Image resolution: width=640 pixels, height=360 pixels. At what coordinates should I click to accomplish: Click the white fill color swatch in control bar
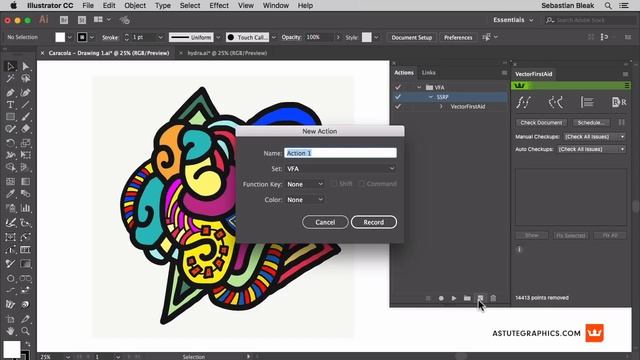pos(60,37)
